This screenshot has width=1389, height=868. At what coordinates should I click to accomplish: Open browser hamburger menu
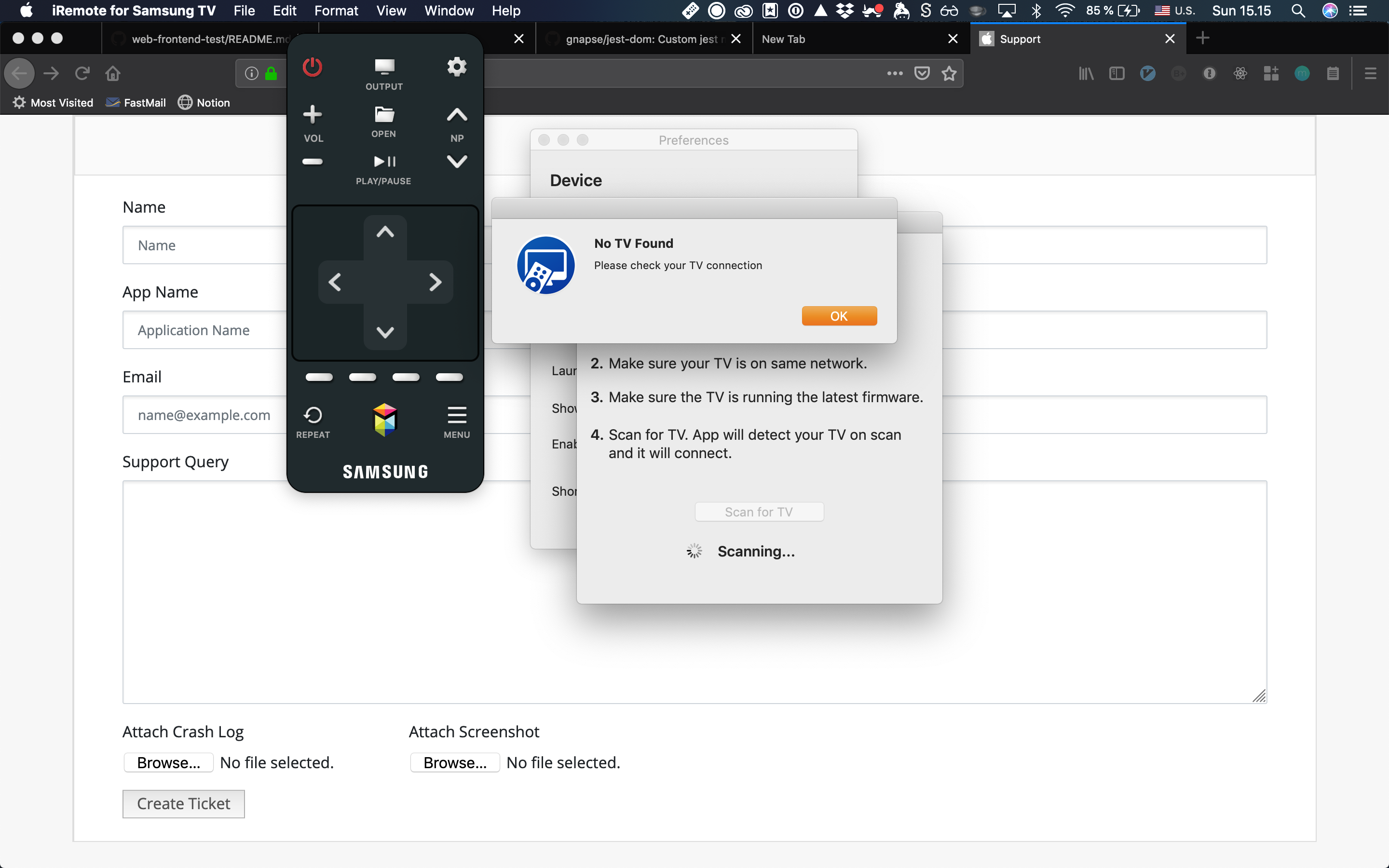pyautogui.click(x=1371, y=73)
